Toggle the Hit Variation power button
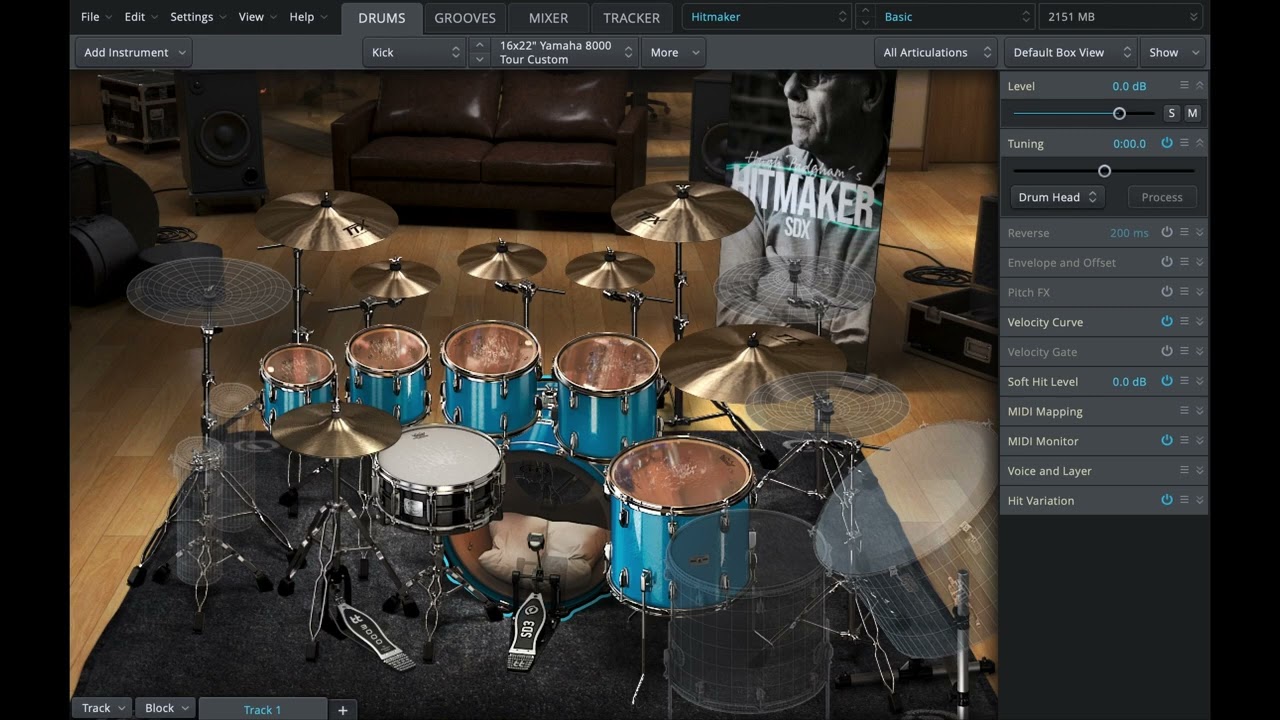 [1167, 500]
